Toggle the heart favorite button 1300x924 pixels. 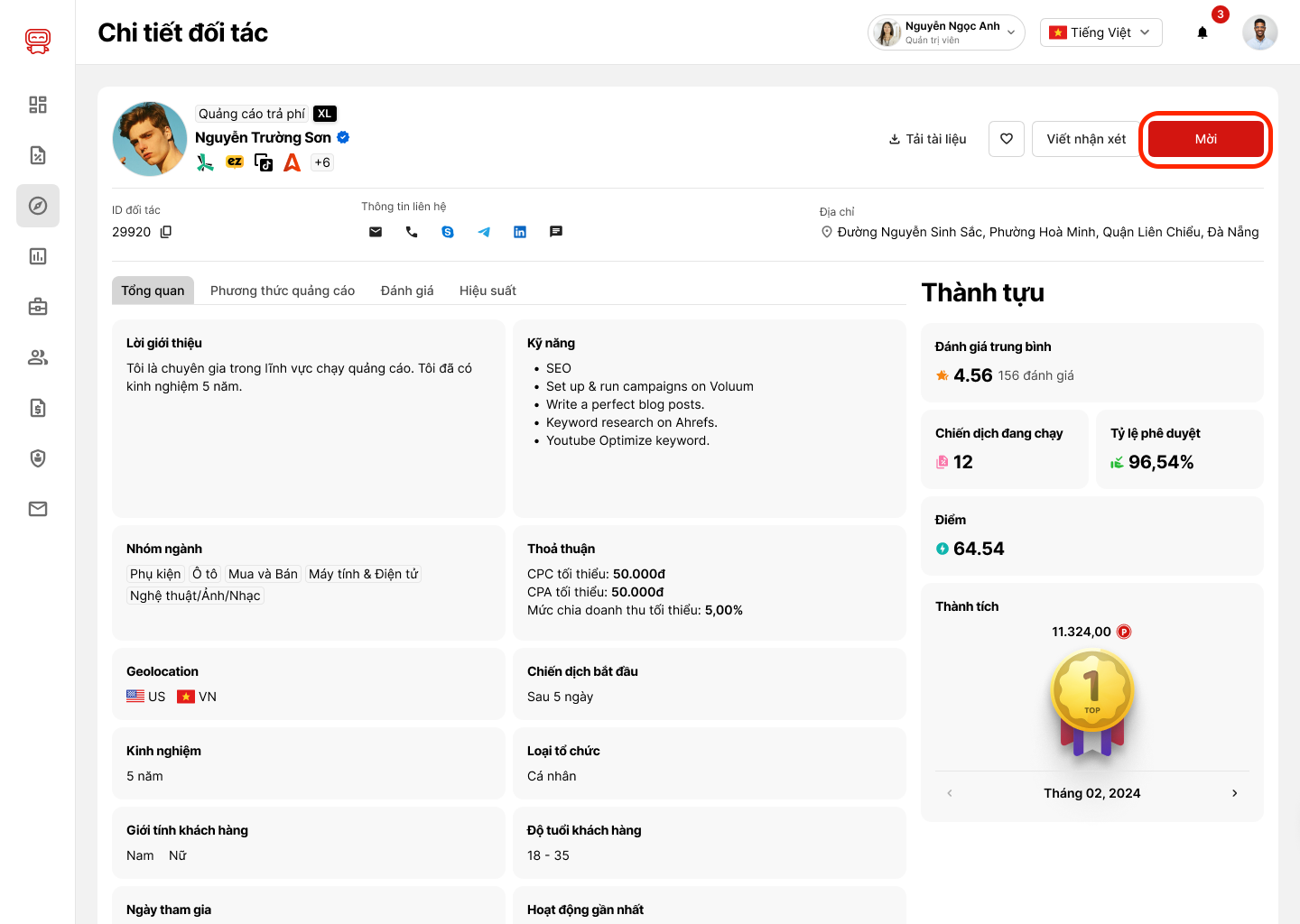click(x=1007, y=139)
